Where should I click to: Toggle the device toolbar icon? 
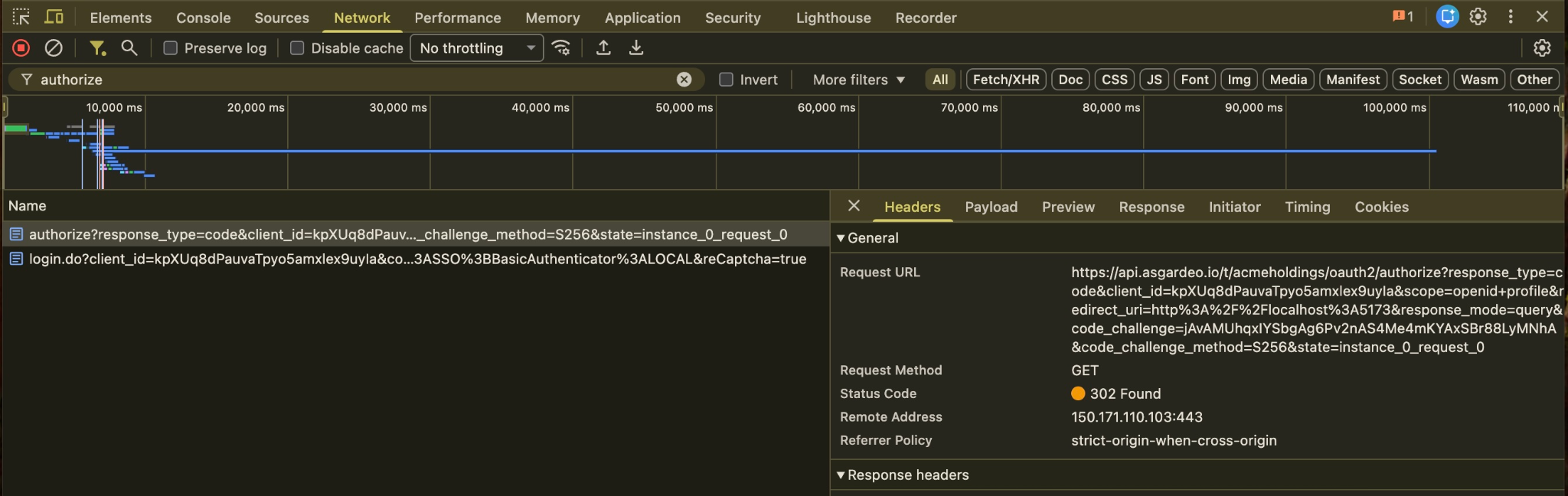click(x=54, y=17)
